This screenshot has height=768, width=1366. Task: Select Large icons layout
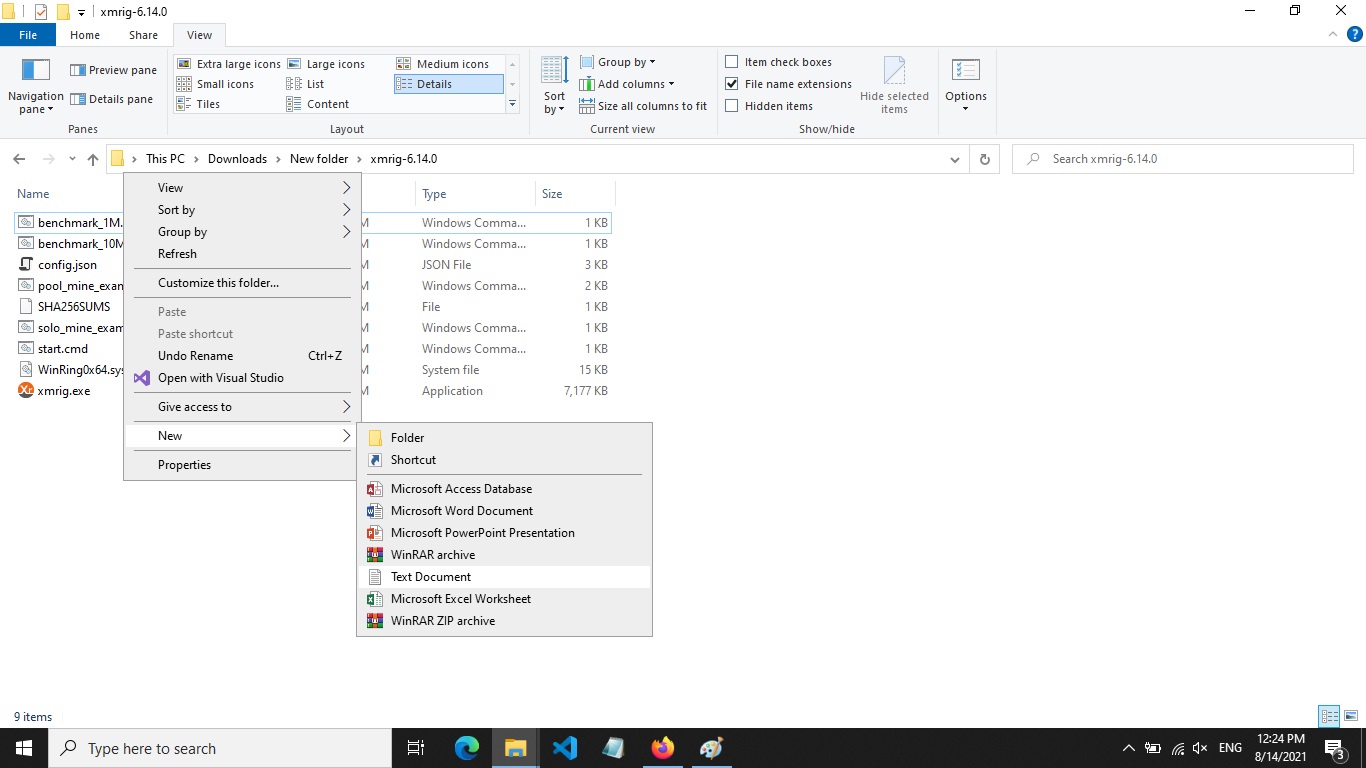point(326,64)
